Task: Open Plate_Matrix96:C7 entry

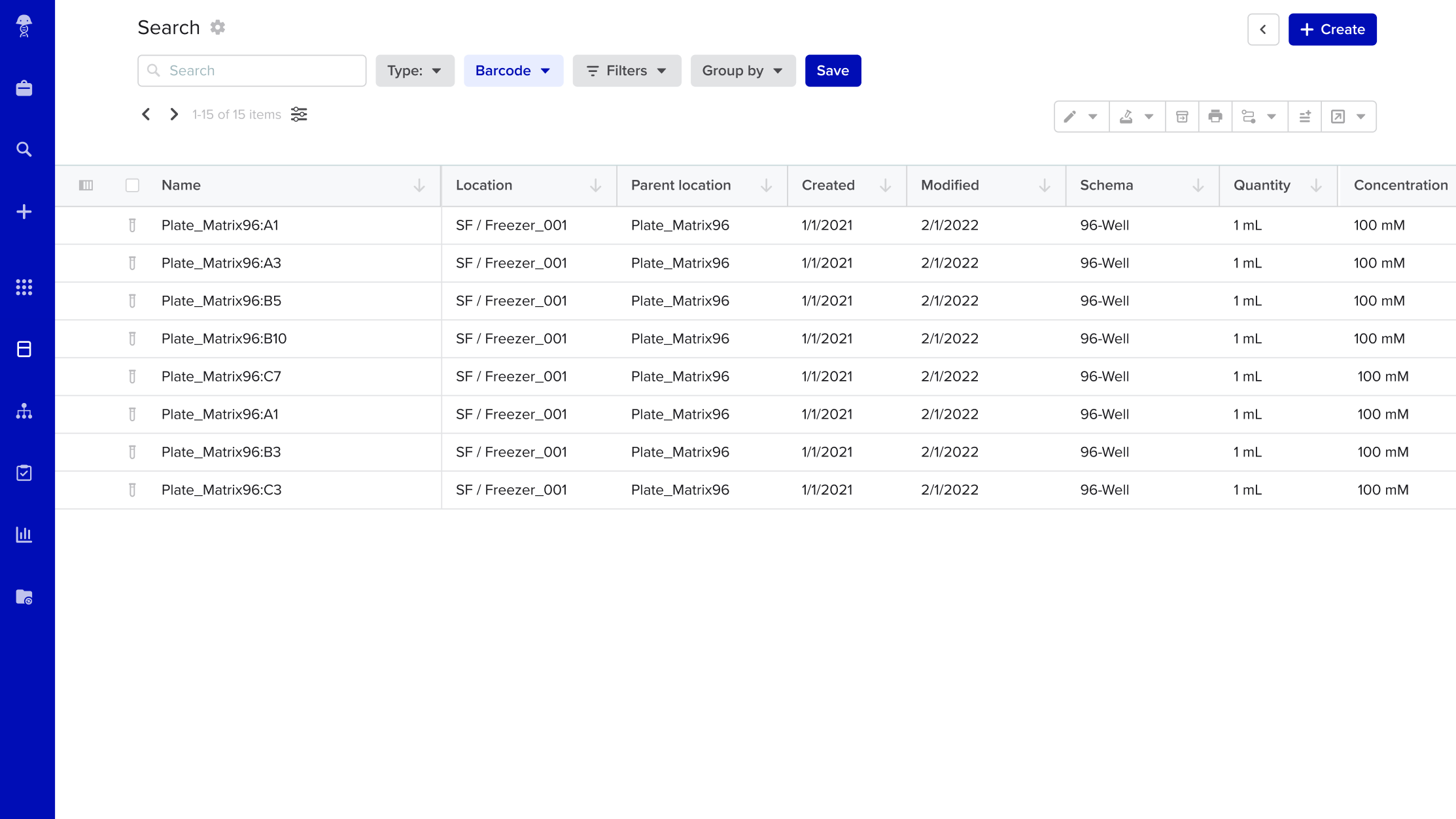Action: [221, 377]
